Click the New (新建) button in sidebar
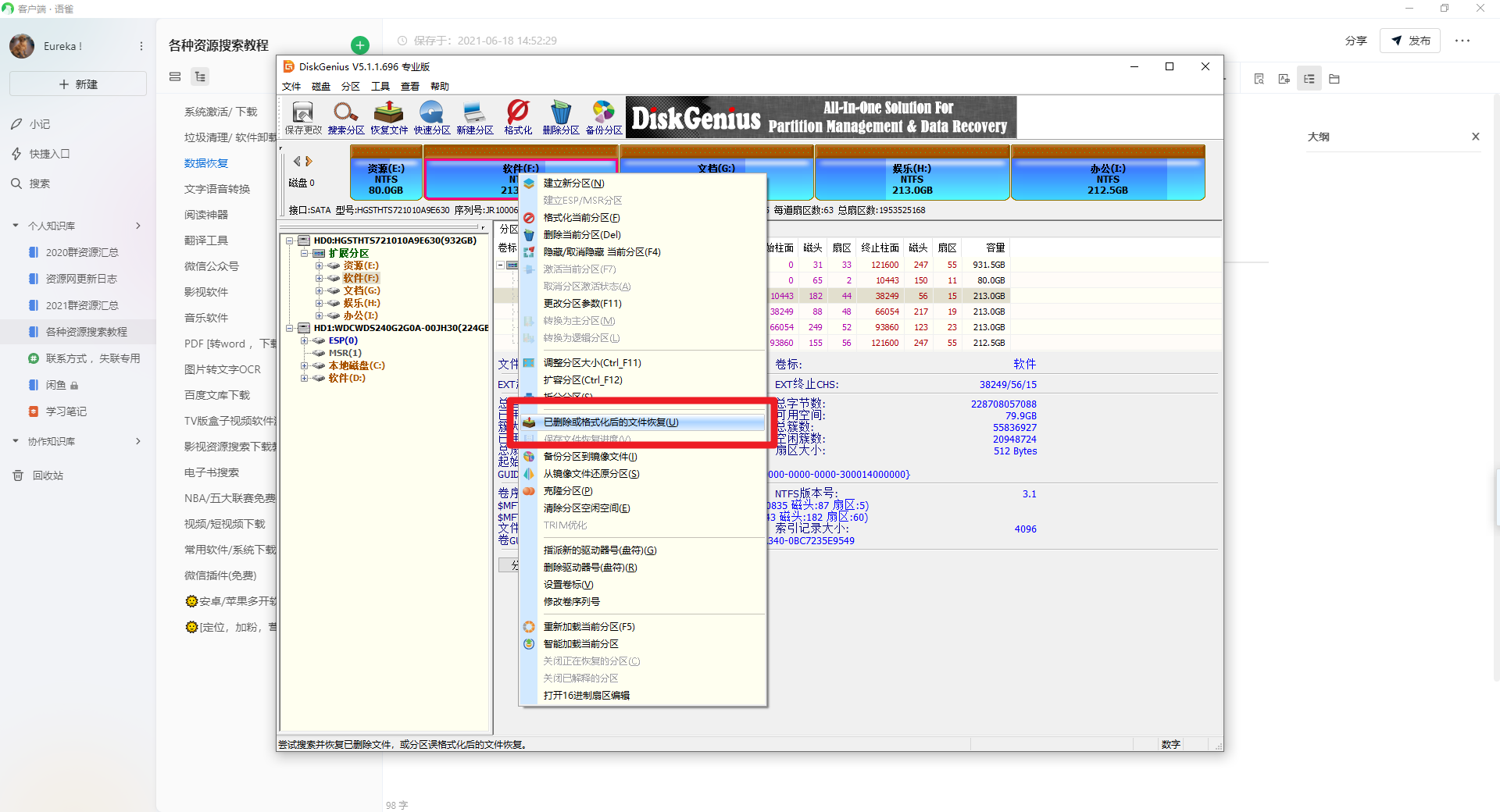Screen dimensions: 1500x812 [x=78, y=84]
